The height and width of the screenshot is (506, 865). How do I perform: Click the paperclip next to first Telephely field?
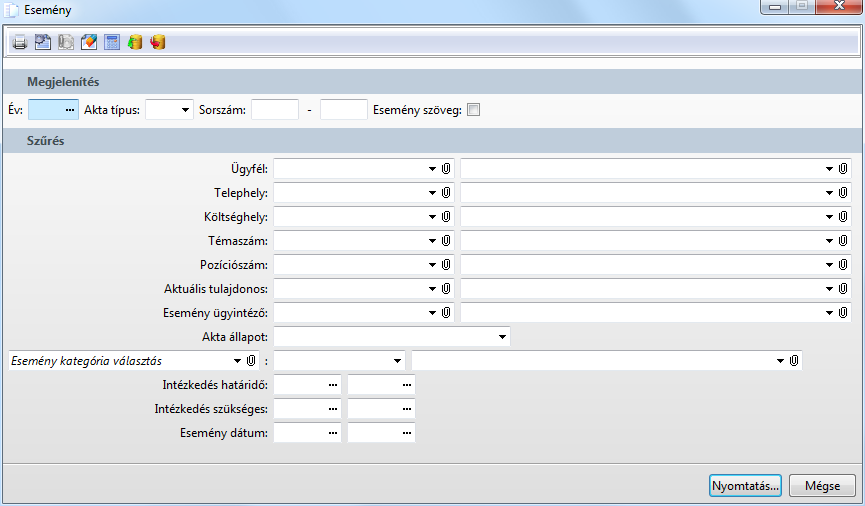(446, 193)
